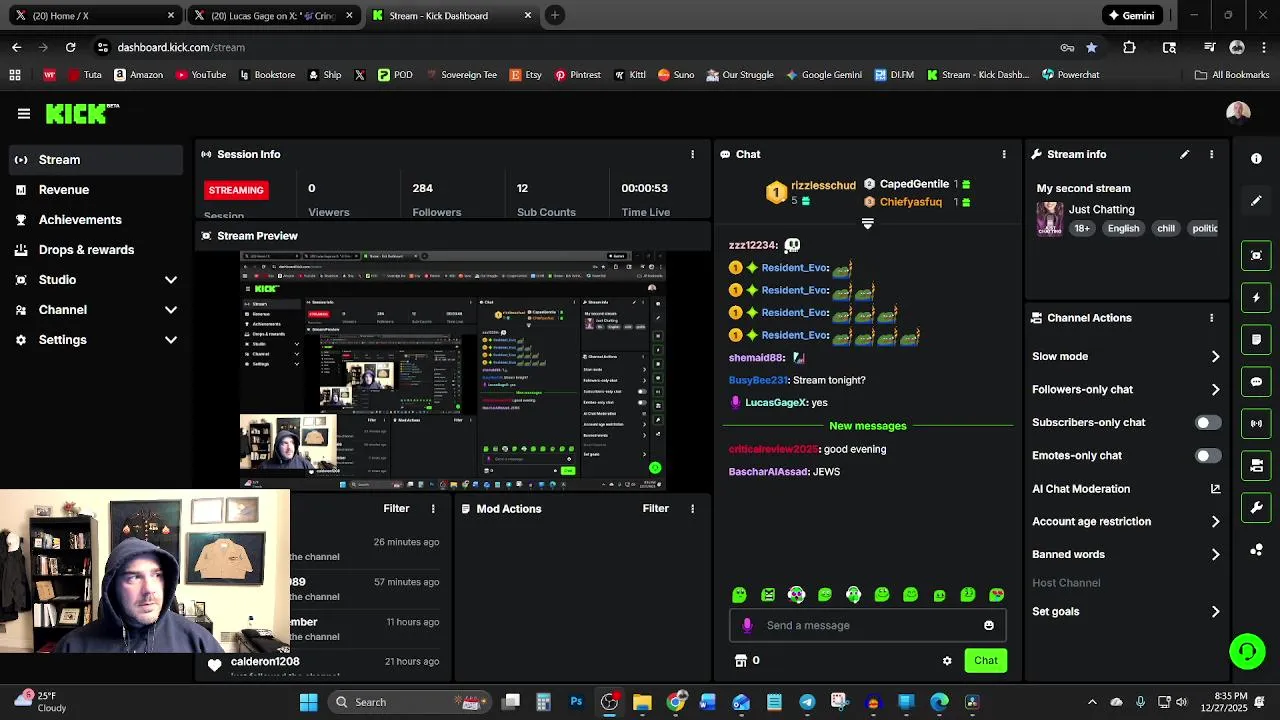The height and width of the screenshot is (720, 1280).
Task: Click the Kick logo
Action: tap(78, 114)
